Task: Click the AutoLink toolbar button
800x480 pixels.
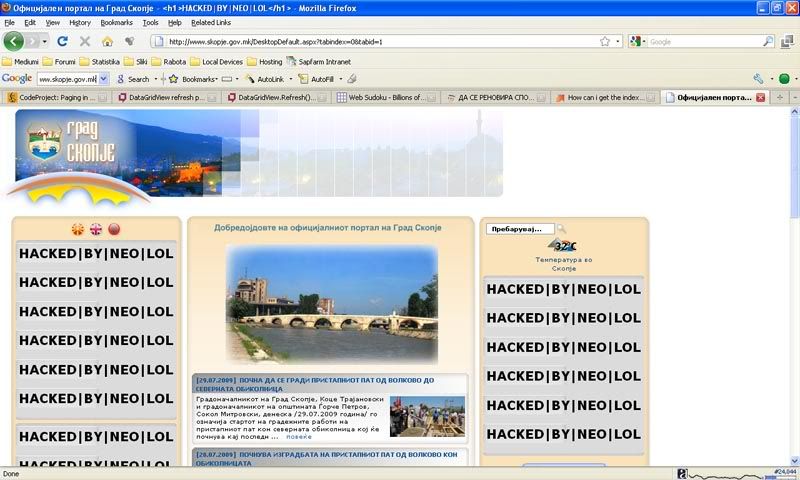Action: (265, 79)
